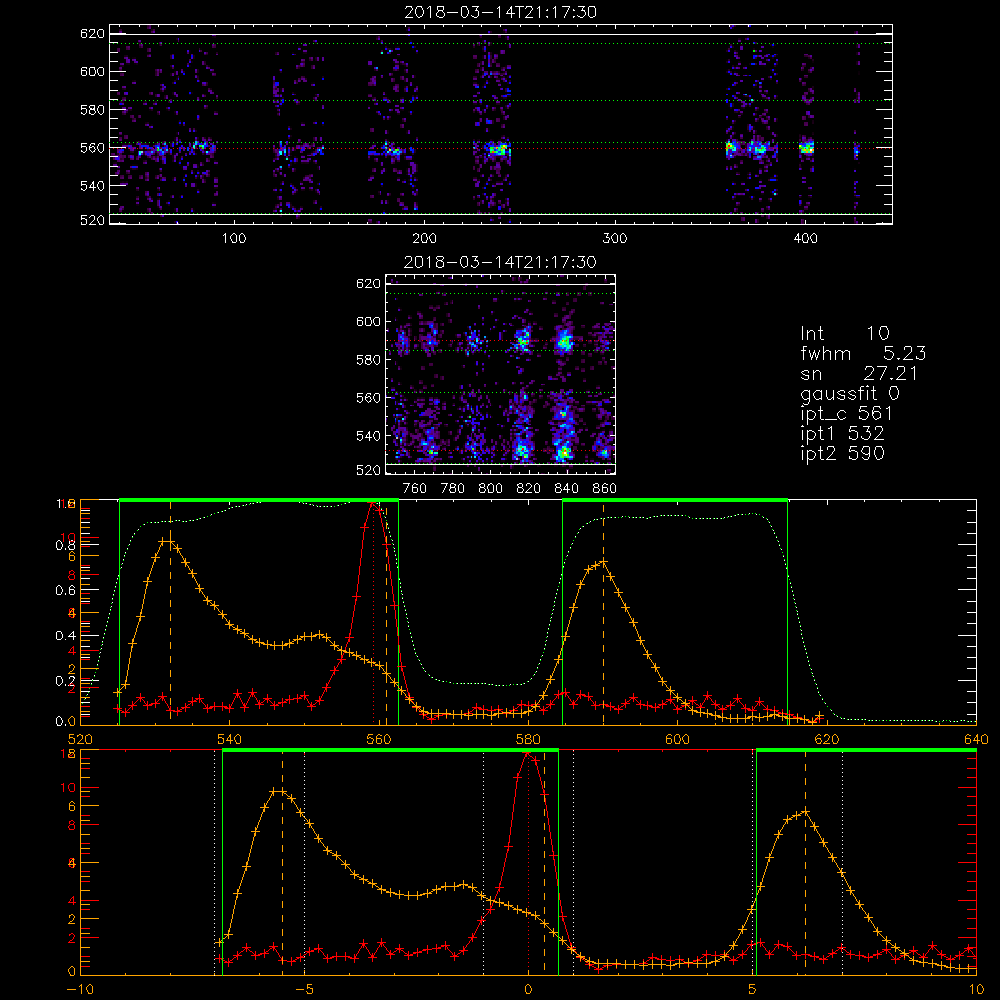Click the 540 label on middle image y-axis
Screen dimensions: 1000x1000
click(x=369, y=436)
